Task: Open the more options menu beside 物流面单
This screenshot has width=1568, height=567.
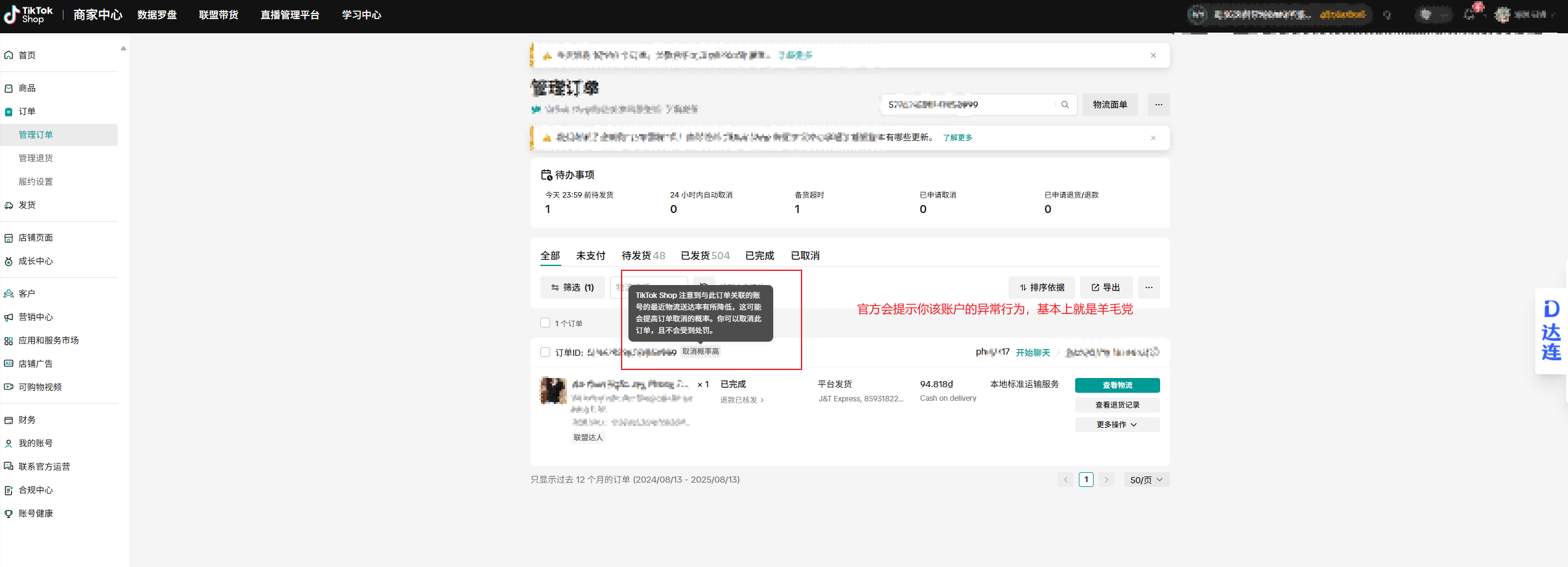Action: pos(1159,105)
